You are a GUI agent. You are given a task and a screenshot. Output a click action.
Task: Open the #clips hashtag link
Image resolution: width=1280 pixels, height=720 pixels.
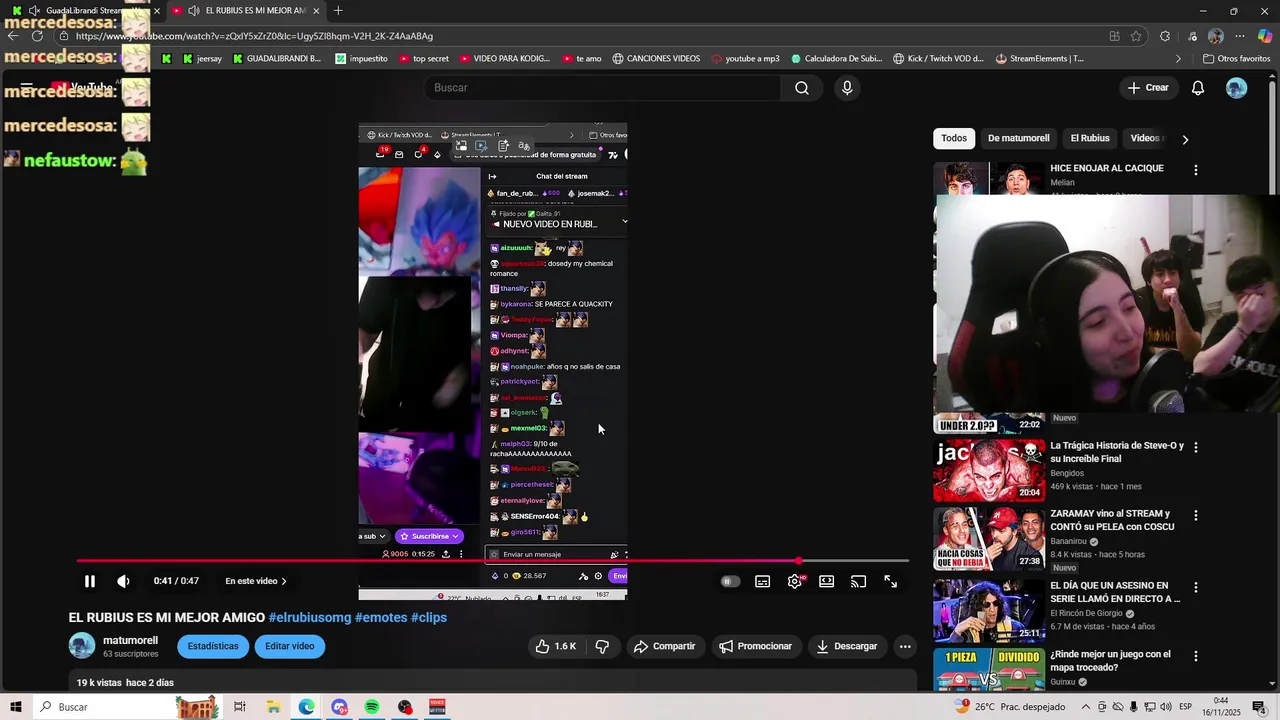(429, 617)
